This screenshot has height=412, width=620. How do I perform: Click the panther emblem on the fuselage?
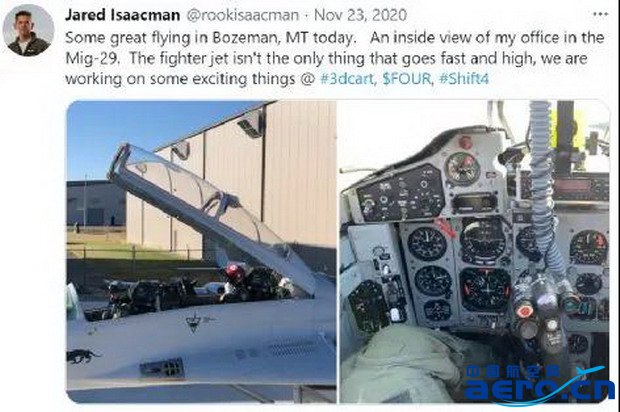82,356
